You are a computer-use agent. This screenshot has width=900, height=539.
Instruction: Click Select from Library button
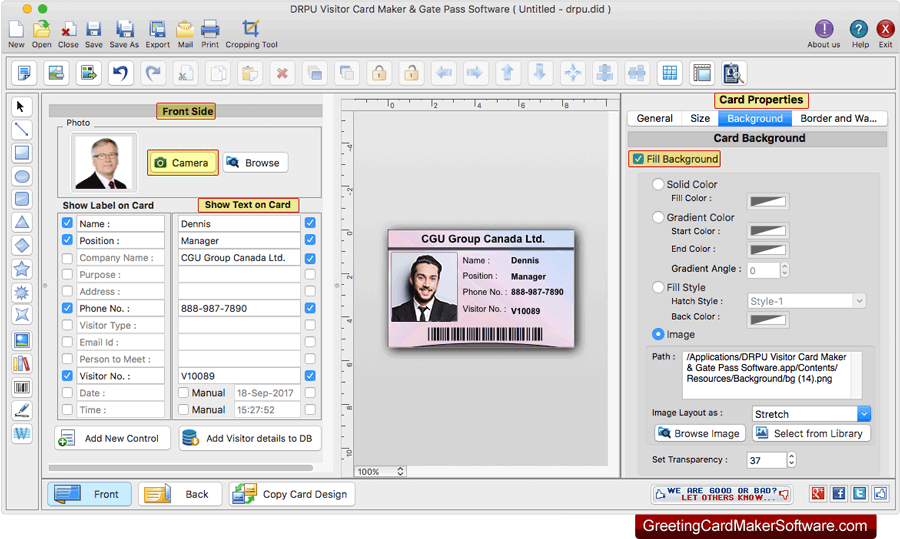811,433
